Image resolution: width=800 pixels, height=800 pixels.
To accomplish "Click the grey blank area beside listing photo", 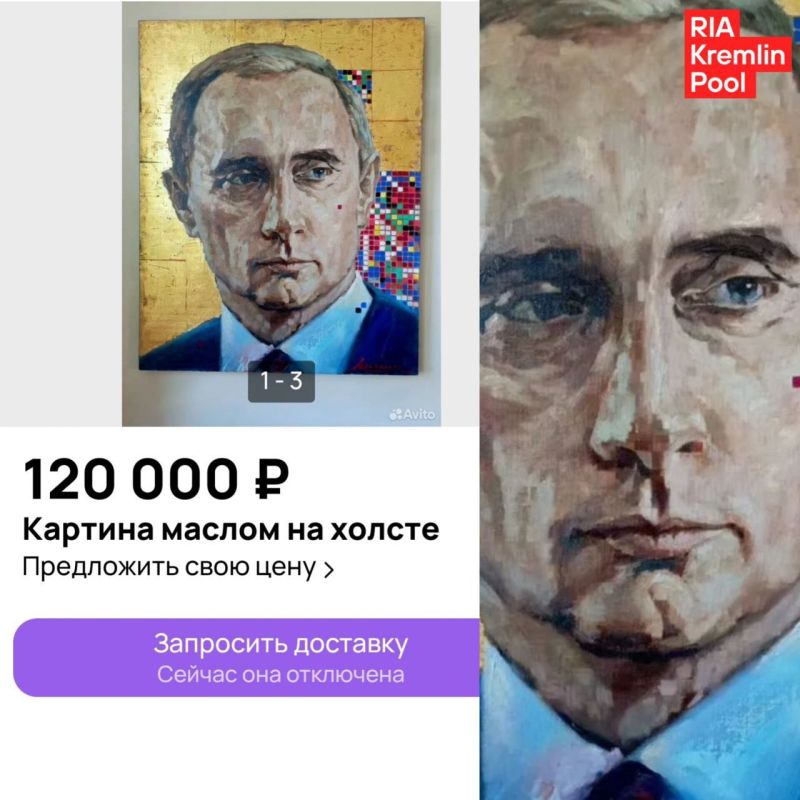I will [61, 213].
